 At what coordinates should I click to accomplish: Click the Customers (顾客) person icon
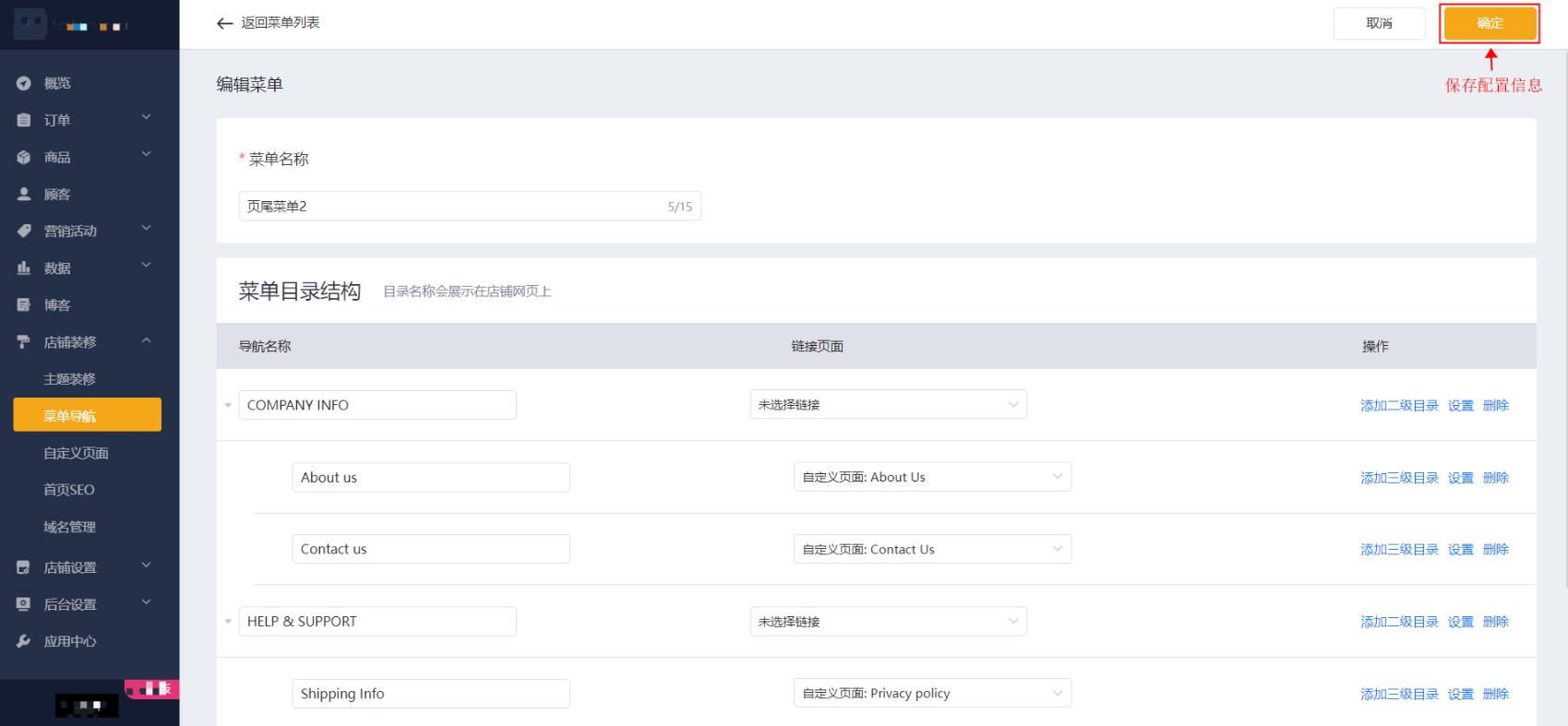coord(24,195)
